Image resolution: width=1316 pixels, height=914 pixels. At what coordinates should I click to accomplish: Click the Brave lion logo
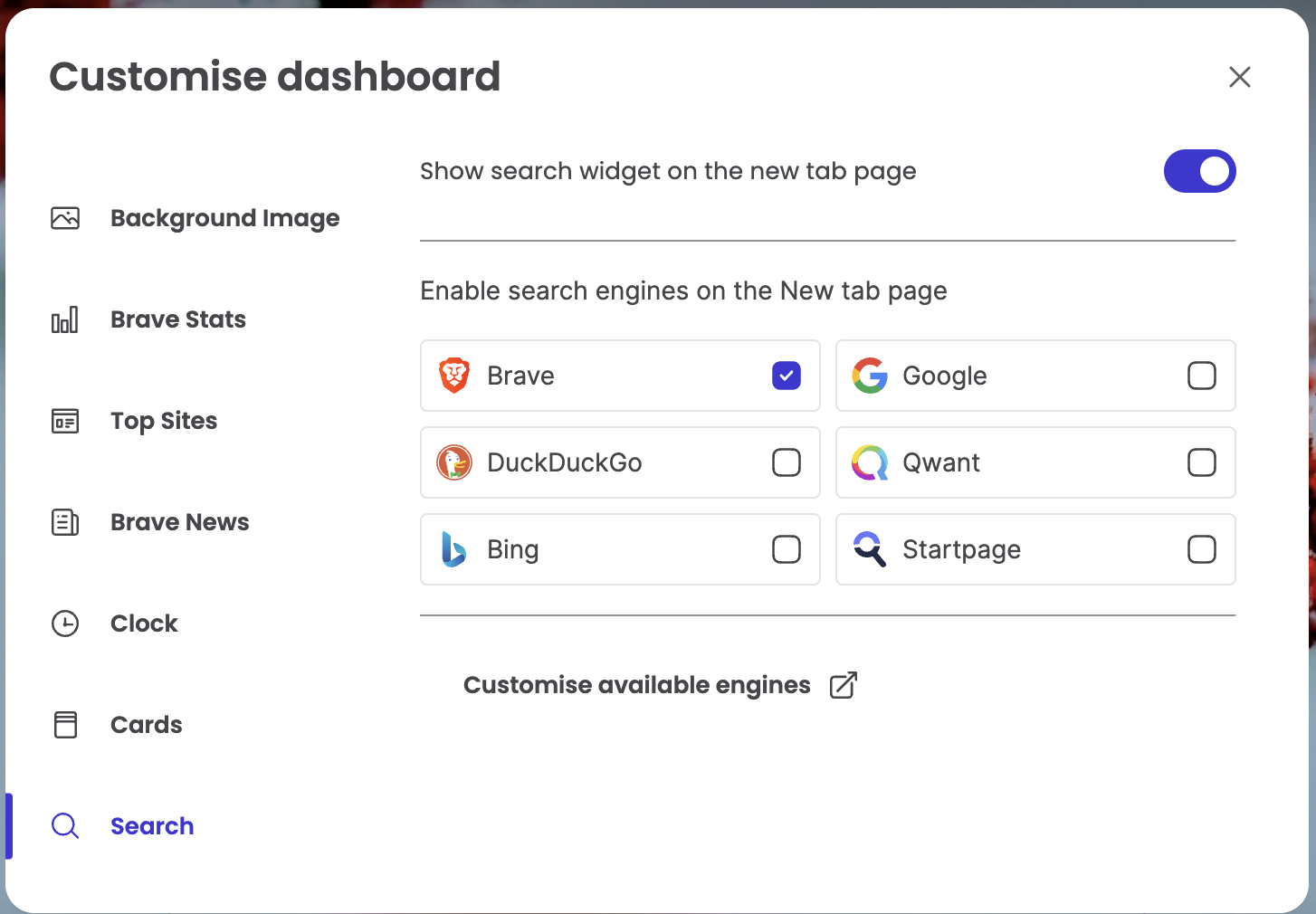pyautogui.click(x=454, y=376)
